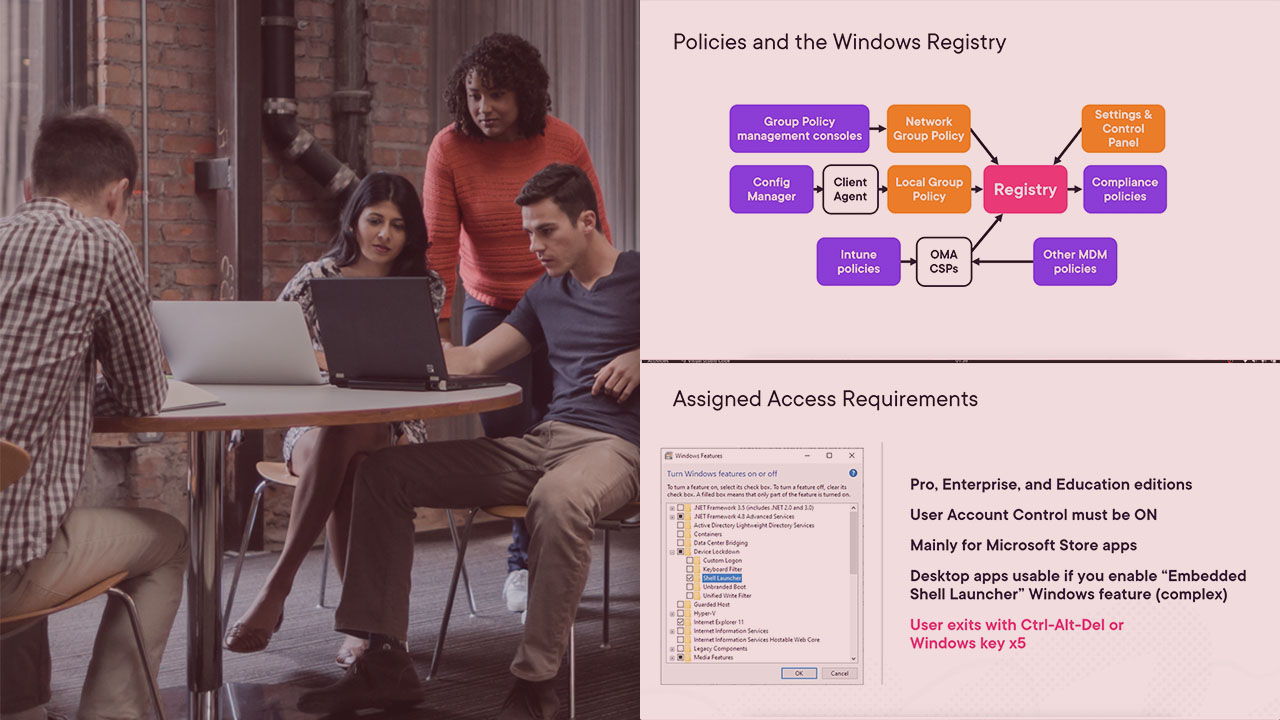Click the Windows Features title bar icon

pos(668,456)
